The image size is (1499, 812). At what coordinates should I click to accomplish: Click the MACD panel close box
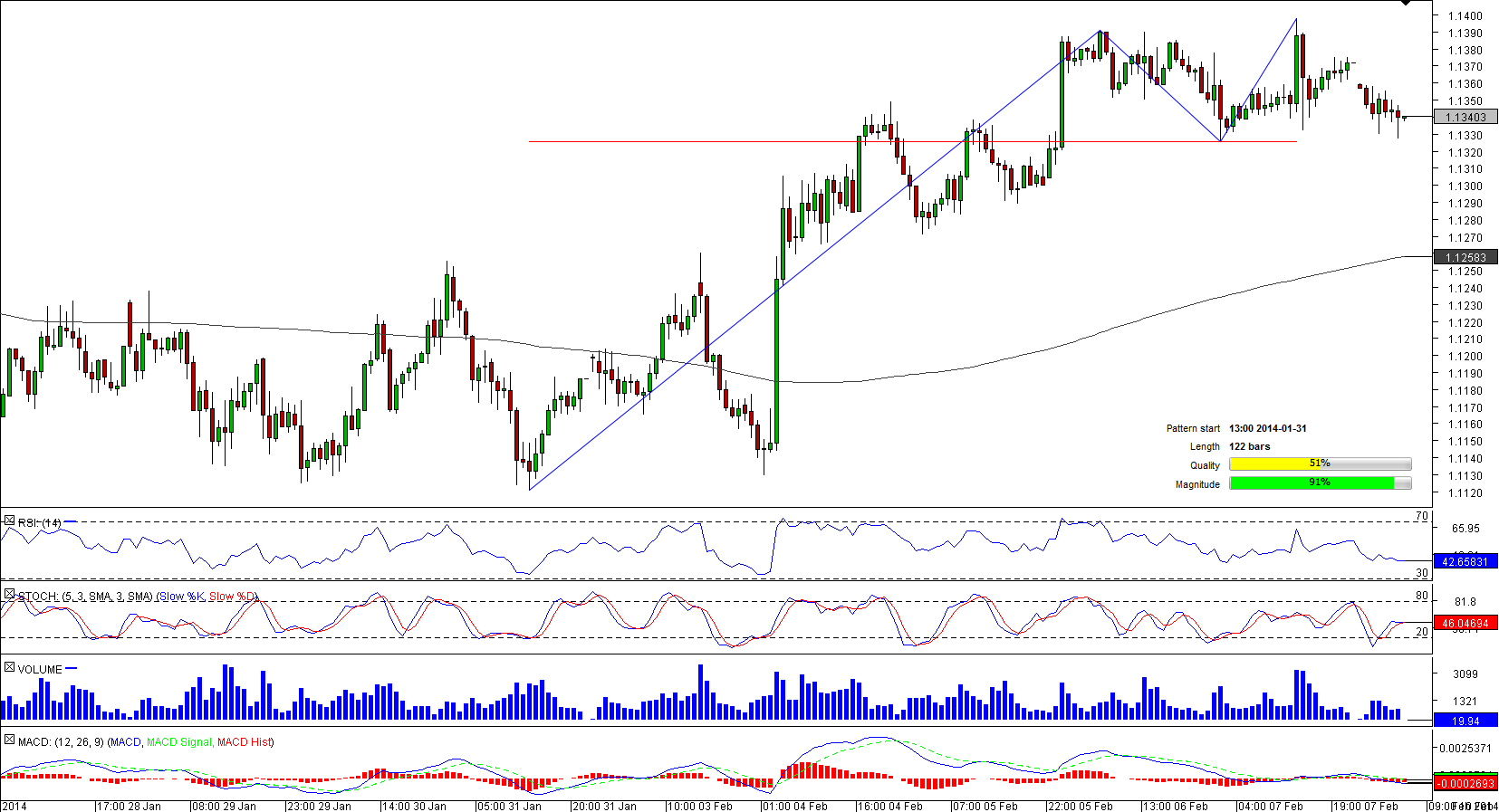9,740
